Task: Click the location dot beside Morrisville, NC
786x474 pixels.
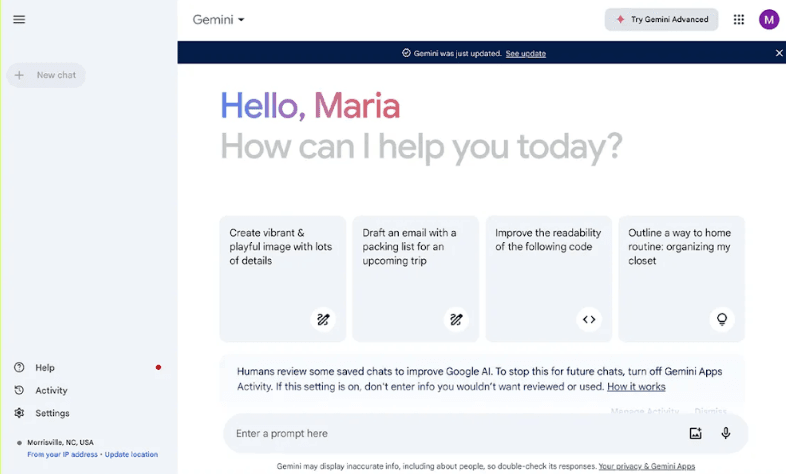Action: 19,443
